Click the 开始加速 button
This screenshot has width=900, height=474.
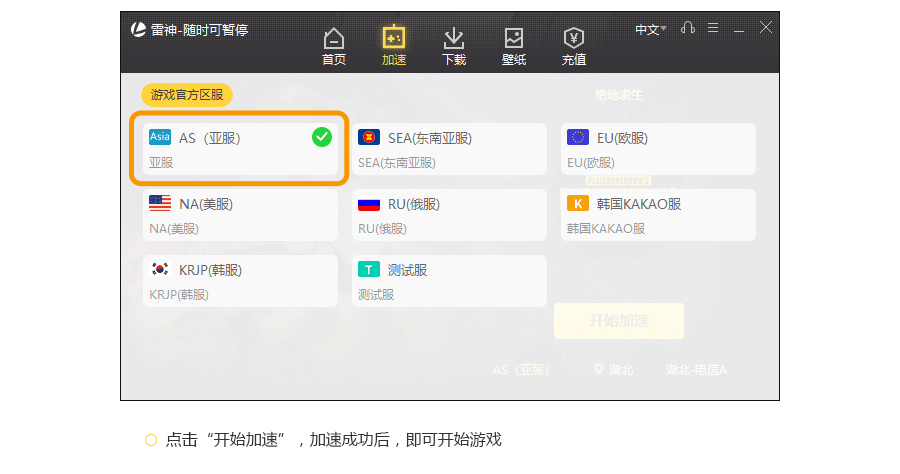click(x=619, y=321)
